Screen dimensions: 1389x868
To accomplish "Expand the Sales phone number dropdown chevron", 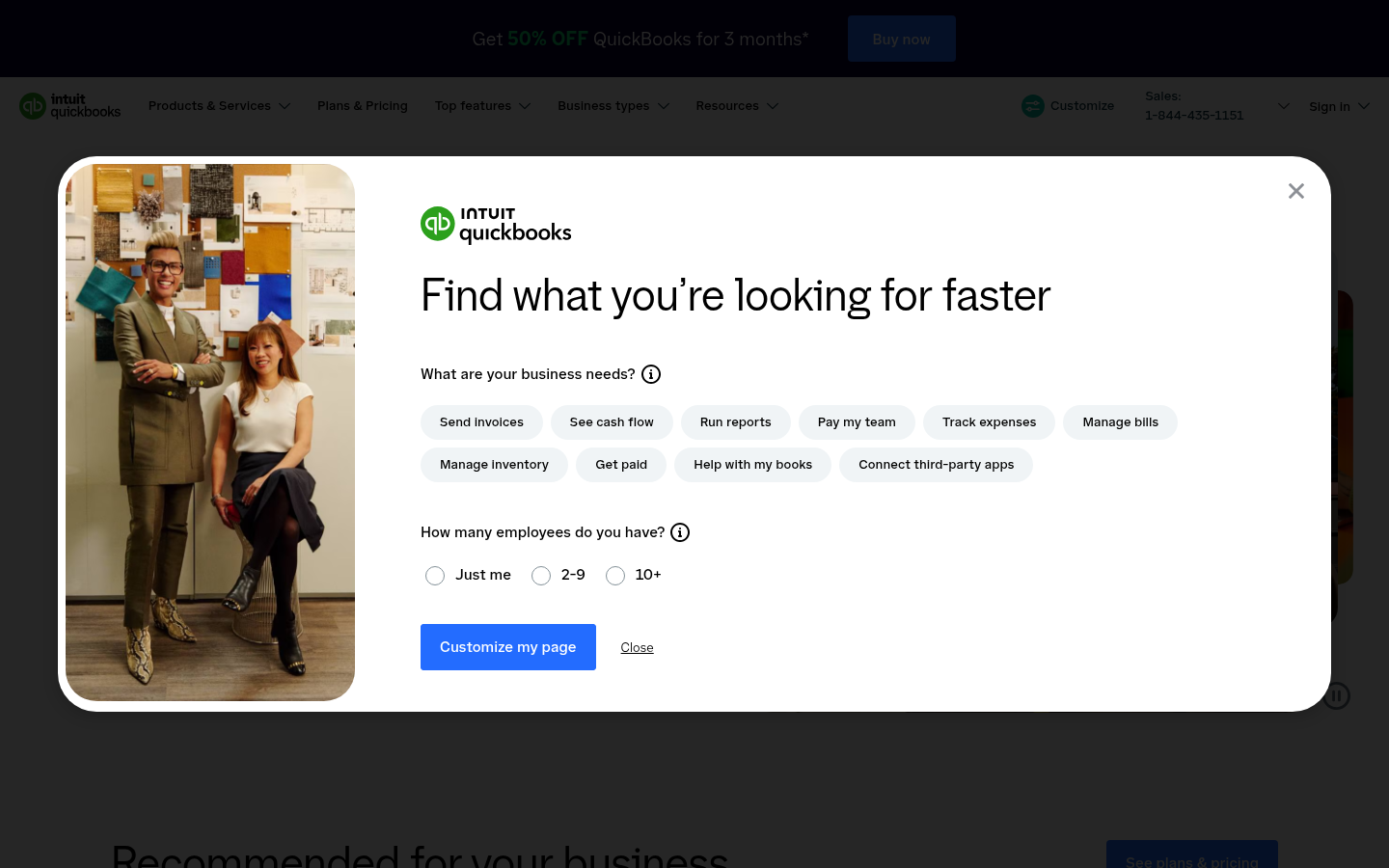I will click(1283, 106).
